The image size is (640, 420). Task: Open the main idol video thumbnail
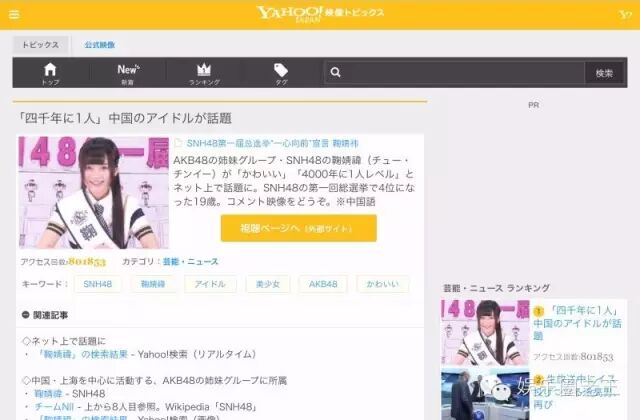94,193
